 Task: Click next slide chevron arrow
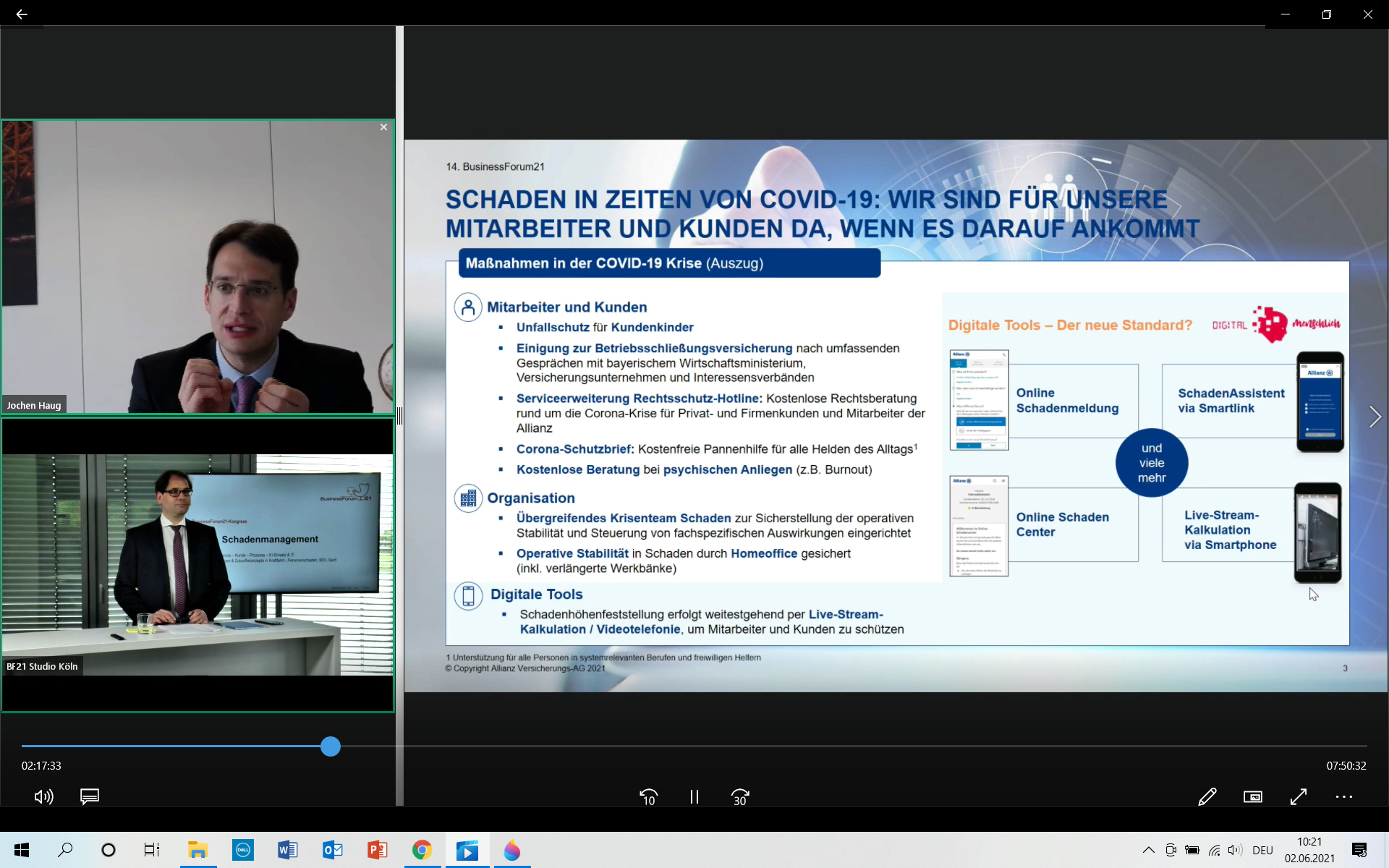(x=1375, y=417)
